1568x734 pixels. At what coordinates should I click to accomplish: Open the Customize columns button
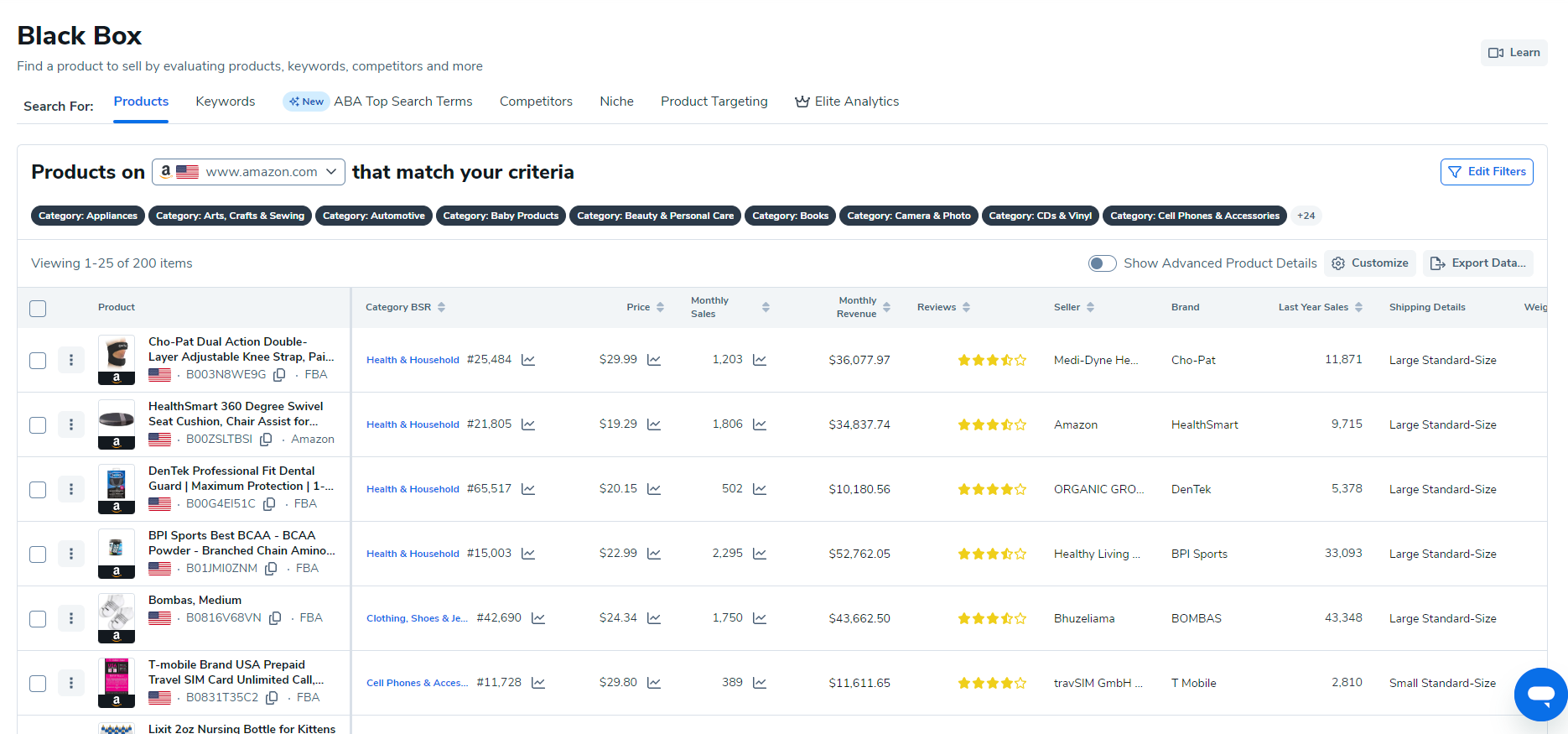pyautogui.click(x=1370, y=263)
